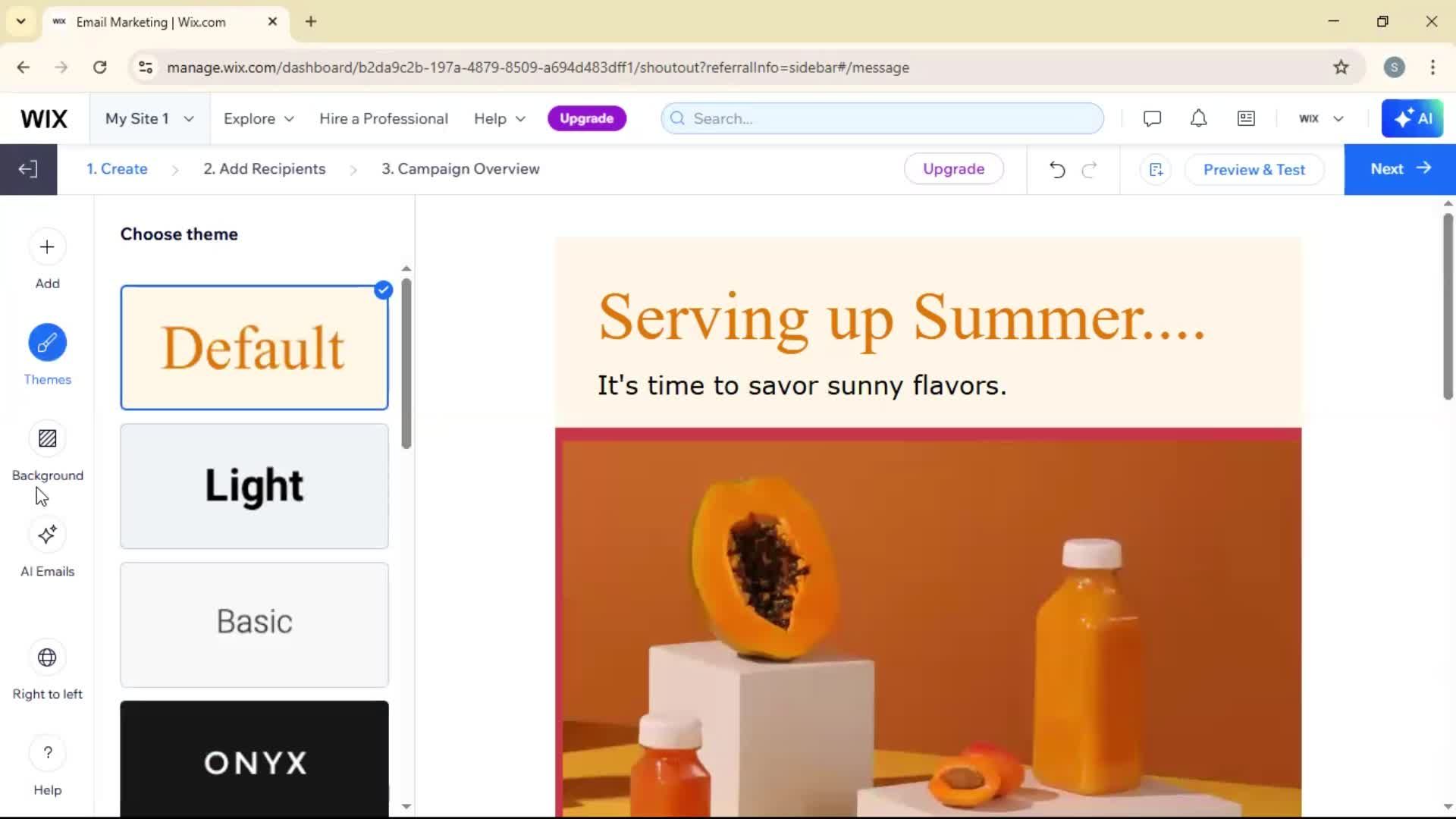Bookmark this page with star icon
The image size is (1456, 819).
click(x=1341, y=67)
